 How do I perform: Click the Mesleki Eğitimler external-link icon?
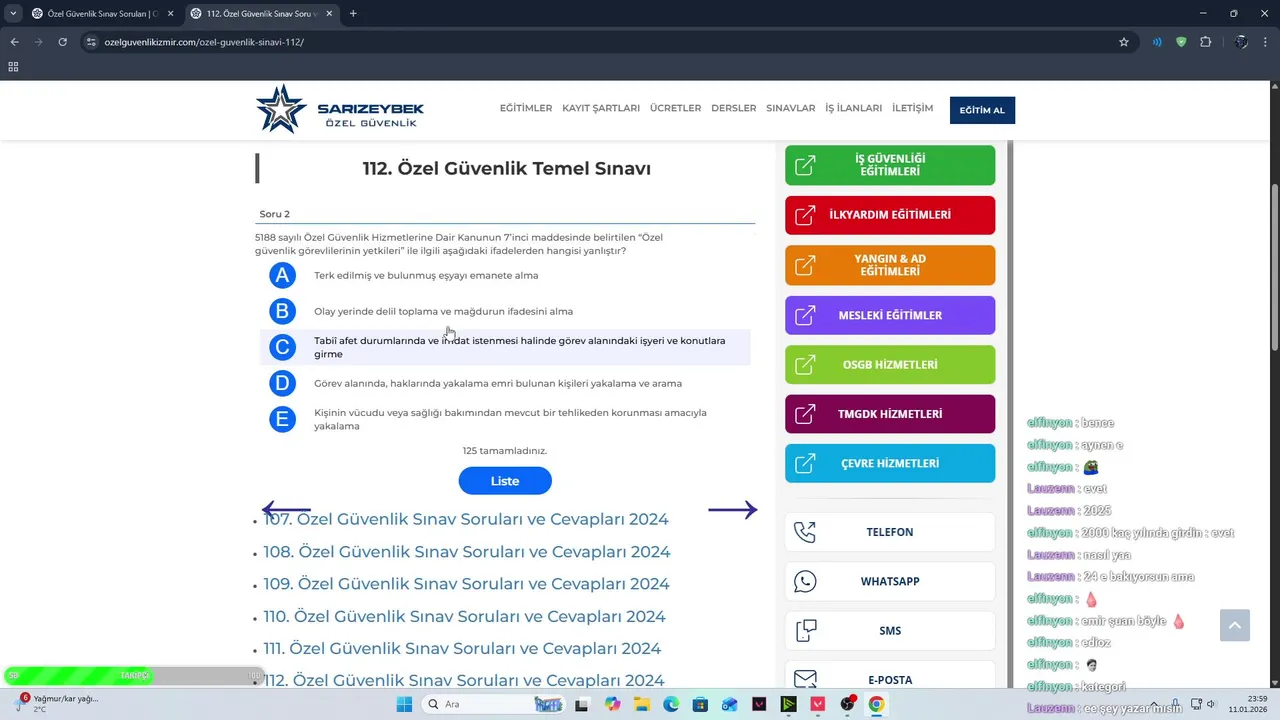(x=805, y=315)
